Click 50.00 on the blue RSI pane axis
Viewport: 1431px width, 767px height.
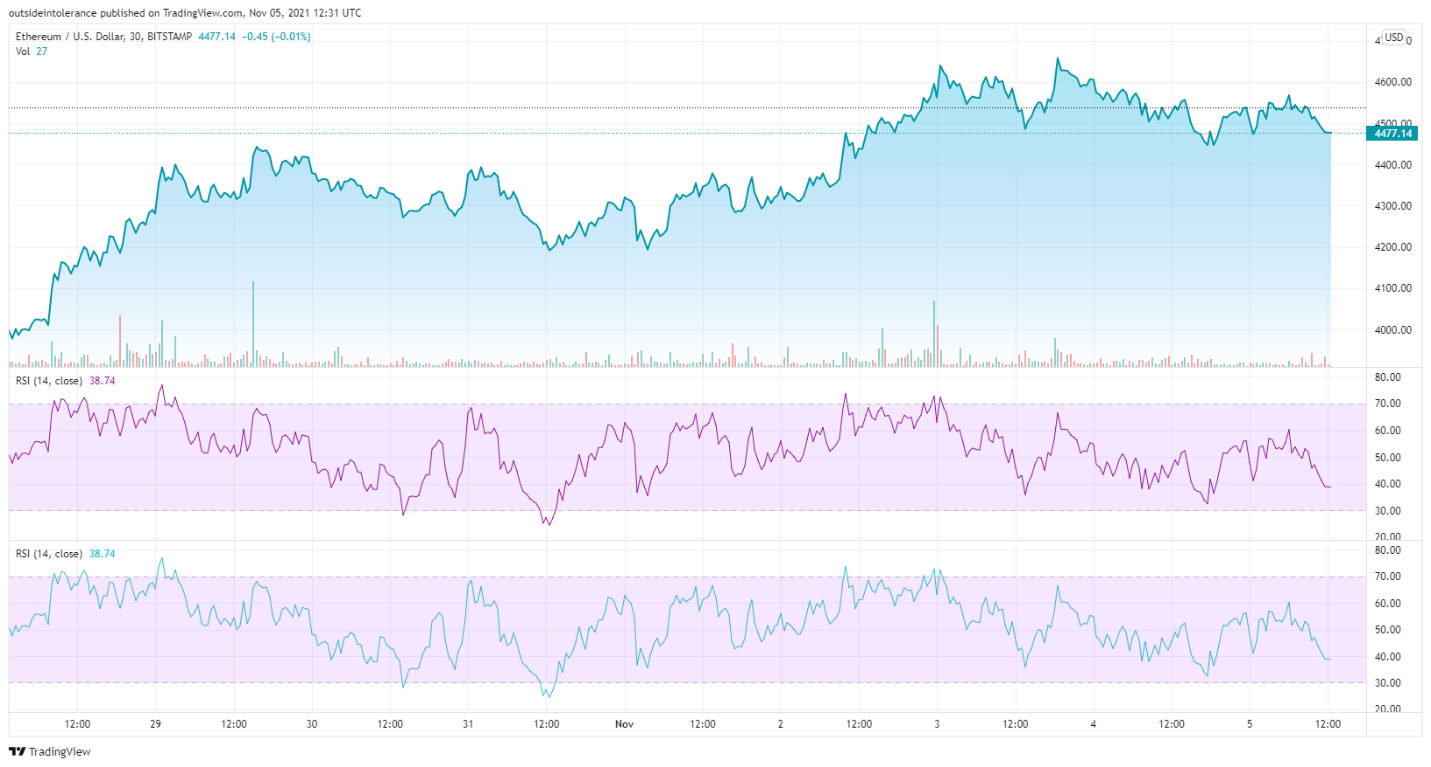coord(1388,630)
